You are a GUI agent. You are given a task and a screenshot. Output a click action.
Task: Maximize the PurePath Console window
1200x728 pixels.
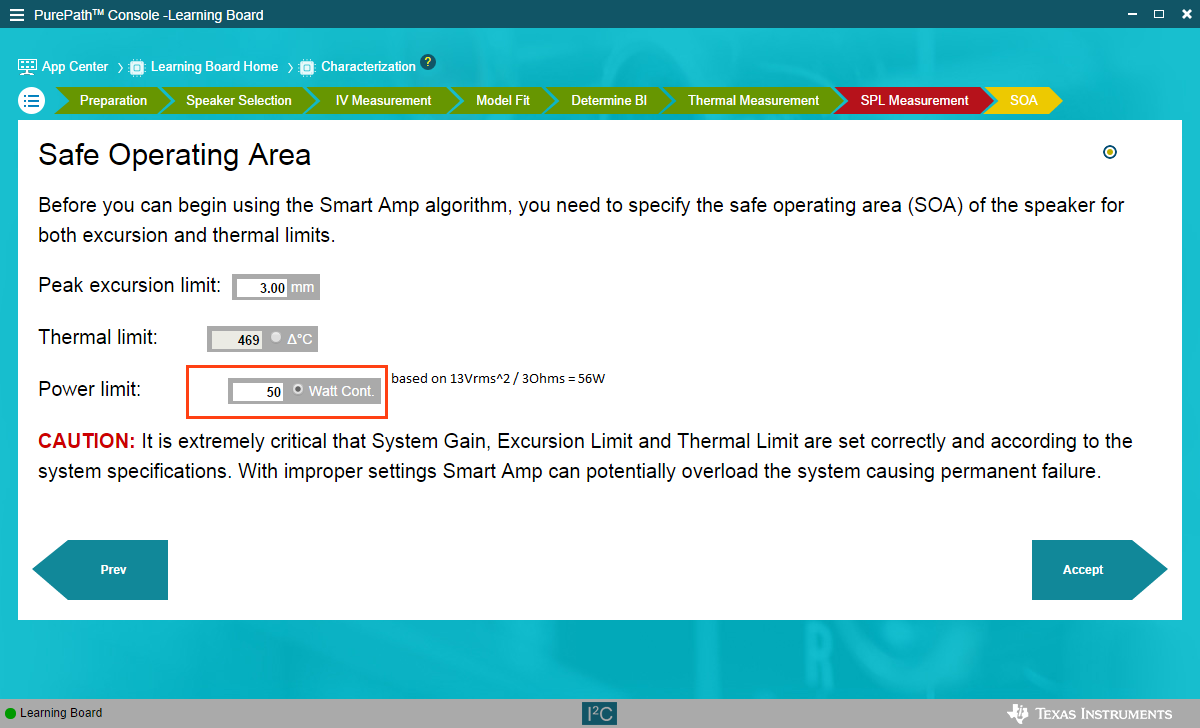coord(1159,14)
